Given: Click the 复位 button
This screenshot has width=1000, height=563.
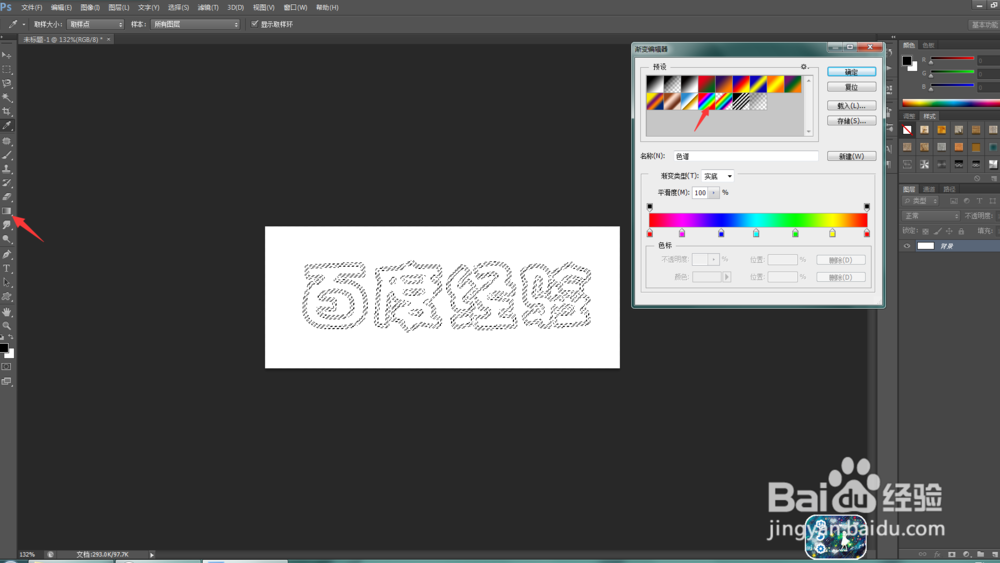Looking at the screenshot, I should tap(851, 87).
